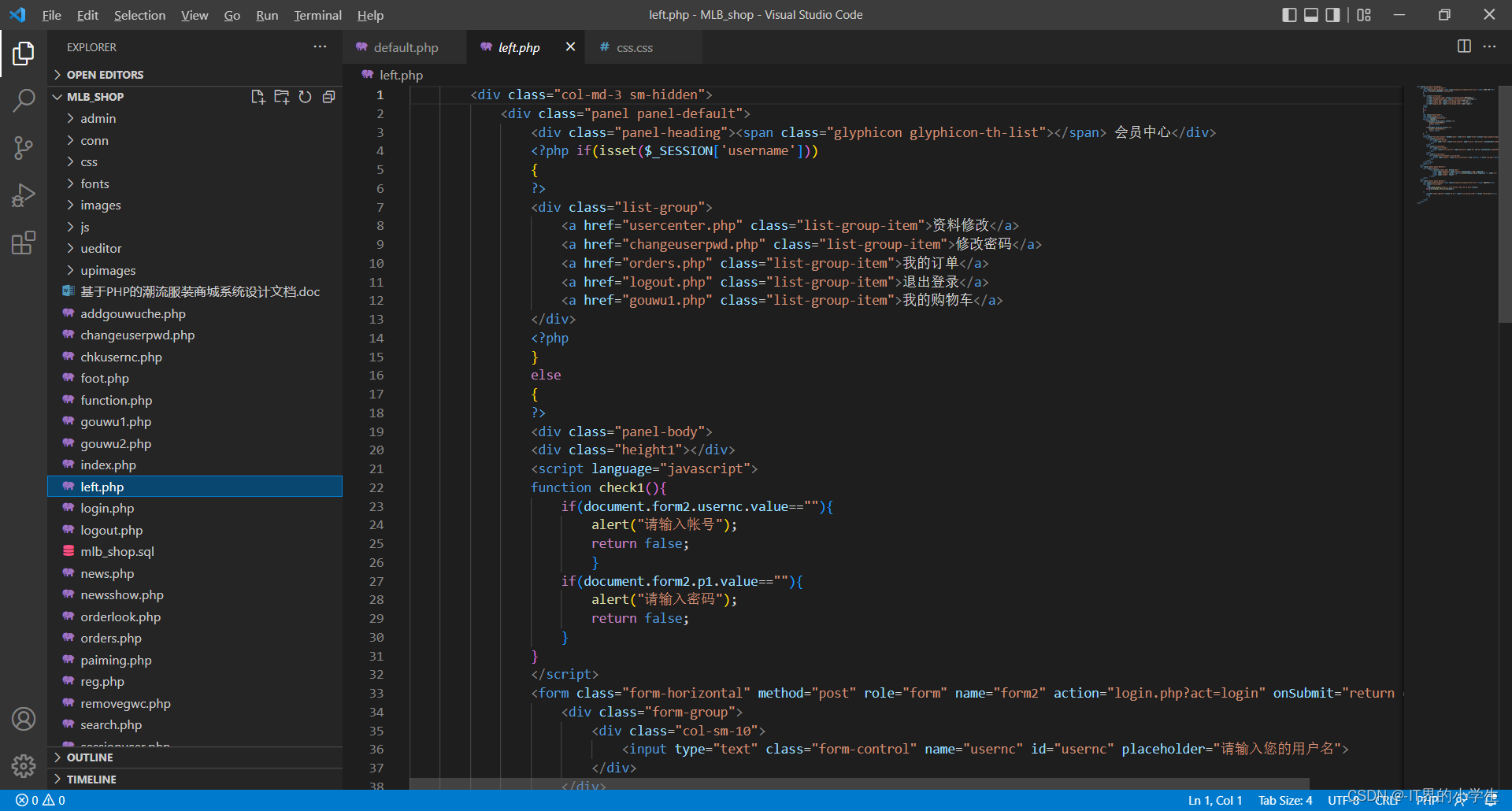
Task: Split the editor to the right
Action: tap(1464, 46)
